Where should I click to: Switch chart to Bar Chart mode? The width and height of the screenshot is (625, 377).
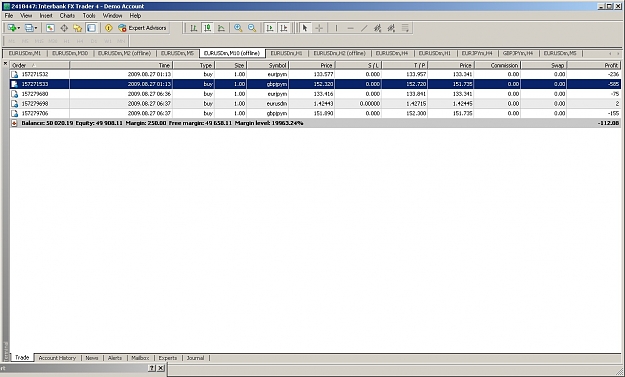click(194, 28)
